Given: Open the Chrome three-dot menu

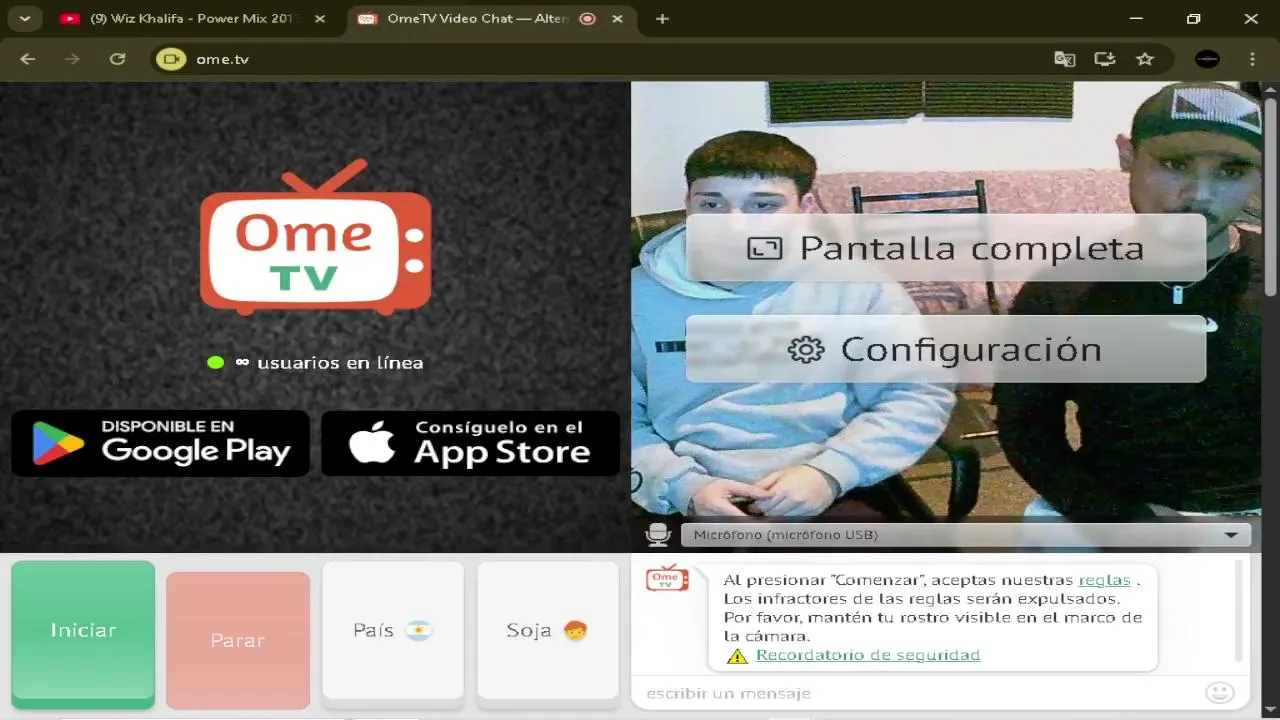Looking at the screenshot, I should 1252,59.
